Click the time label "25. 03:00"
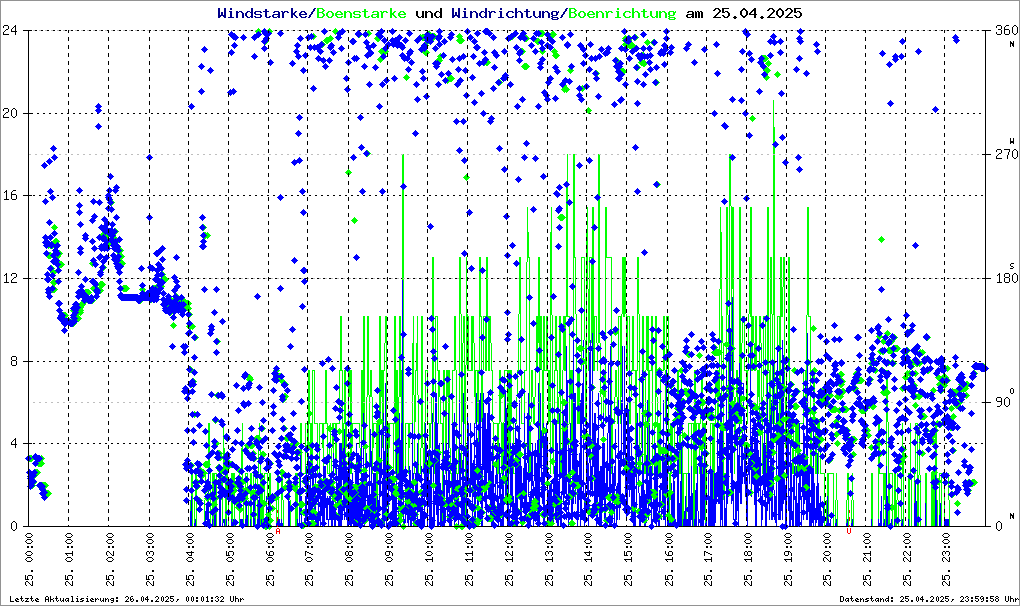Image resolution: width=1020 pixels, height=606 pixels. pos(149,559)
